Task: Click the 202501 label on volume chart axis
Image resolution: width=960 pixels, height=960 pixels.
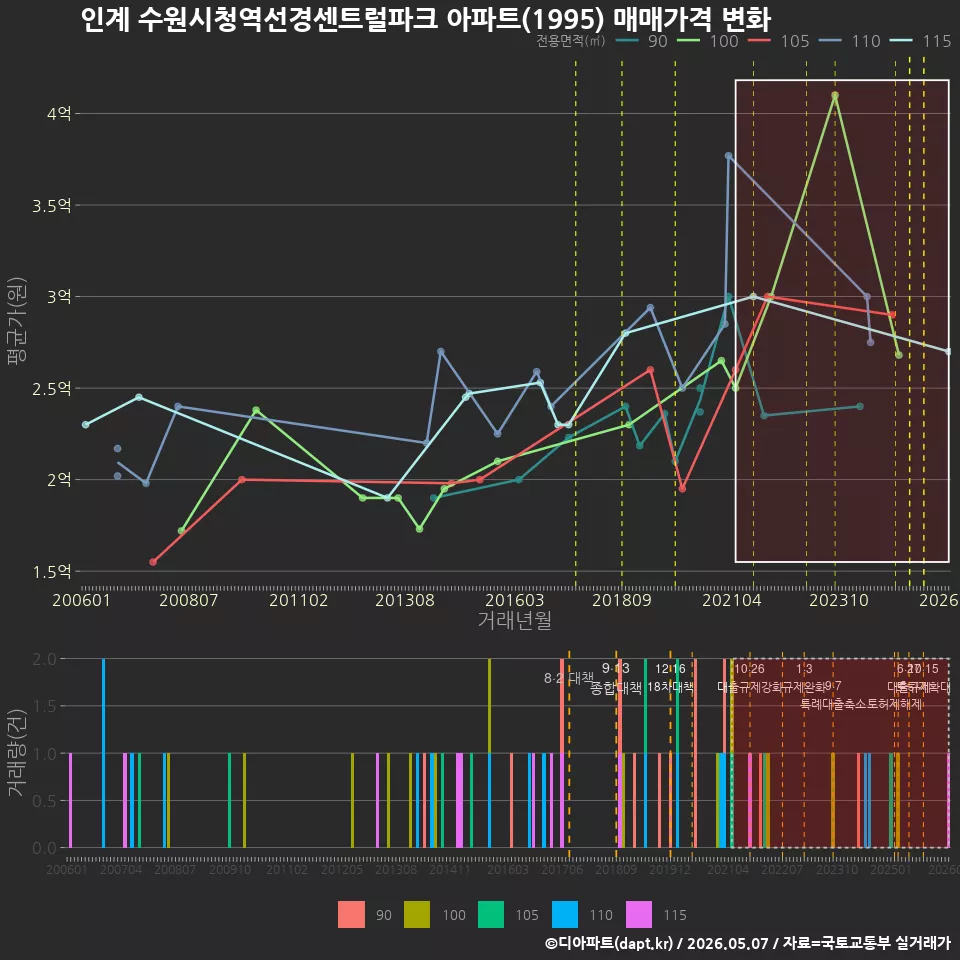Action: 891,869
